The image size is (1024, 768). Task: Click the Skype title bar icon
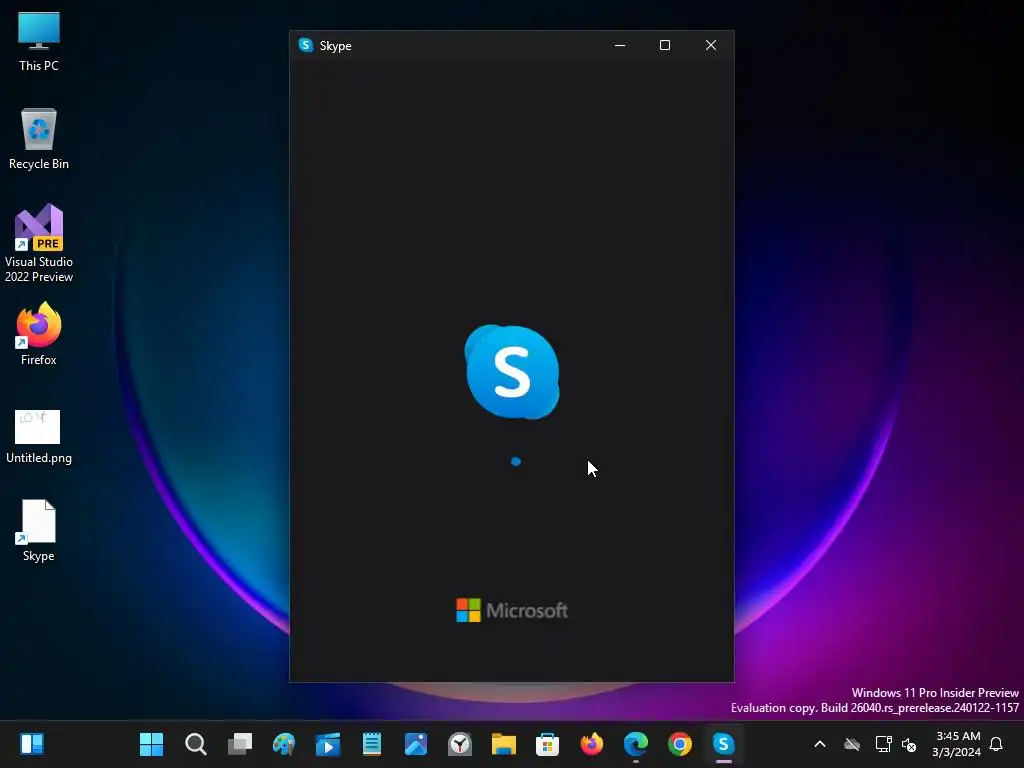tap(306, 45)
